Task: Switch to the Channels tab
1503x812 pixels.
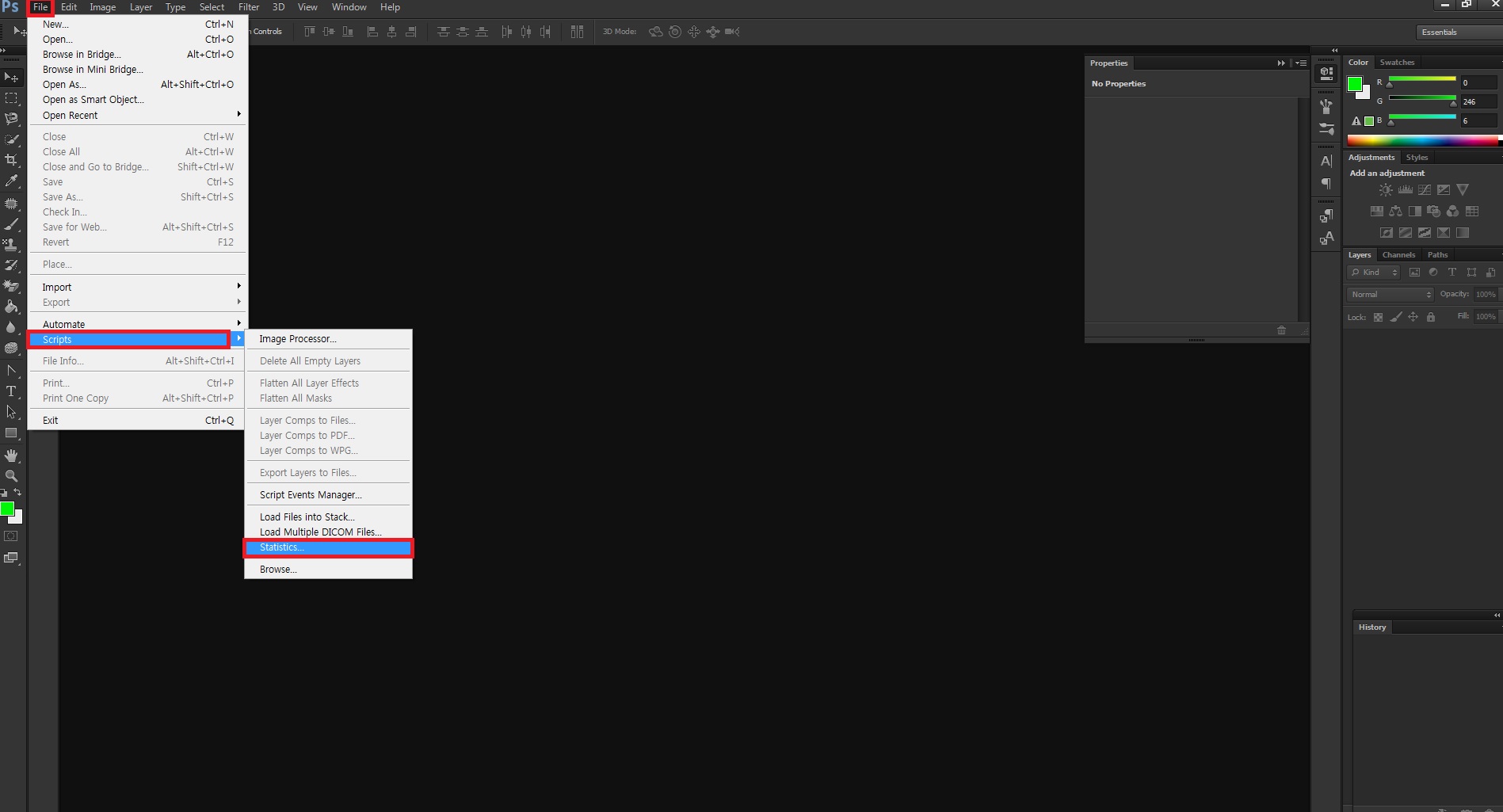Action: coord(1398,255)
